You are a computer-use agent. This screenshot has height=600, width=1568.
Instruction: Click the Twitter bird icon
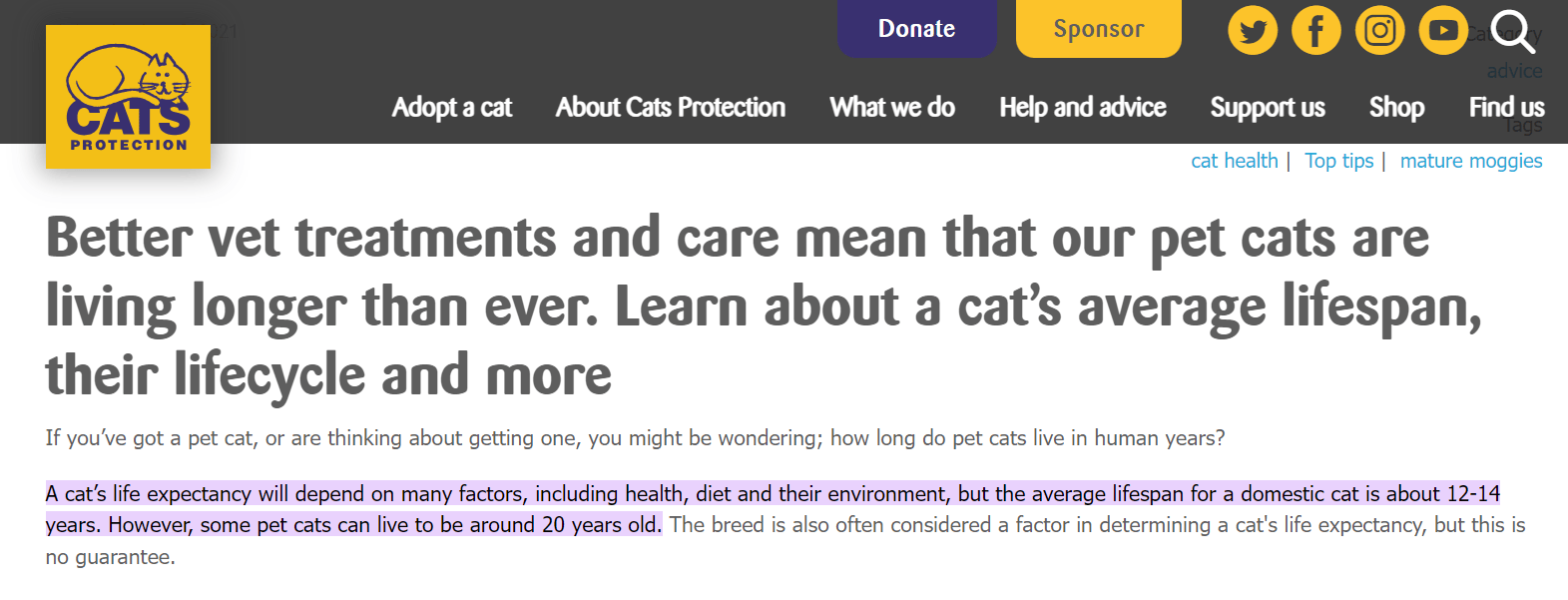(1253, 31)
